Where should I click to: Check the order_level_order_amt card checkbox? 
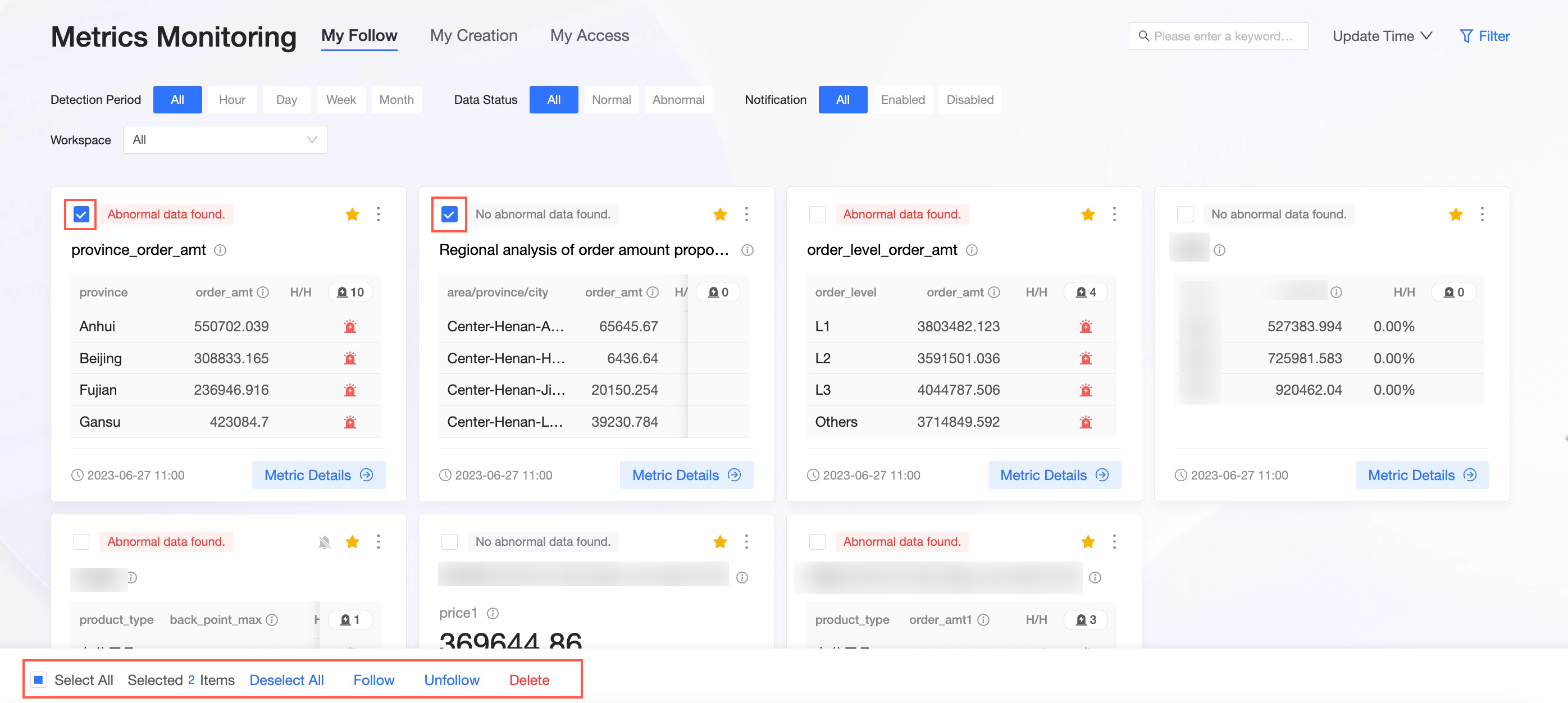[x=817, y=214]
